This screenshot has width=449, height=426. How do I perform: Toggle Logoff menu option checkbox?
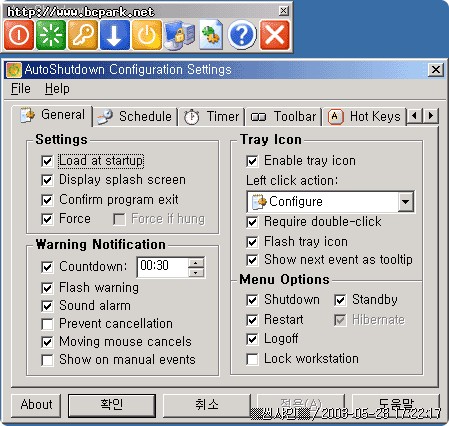(x=252, y=339)
